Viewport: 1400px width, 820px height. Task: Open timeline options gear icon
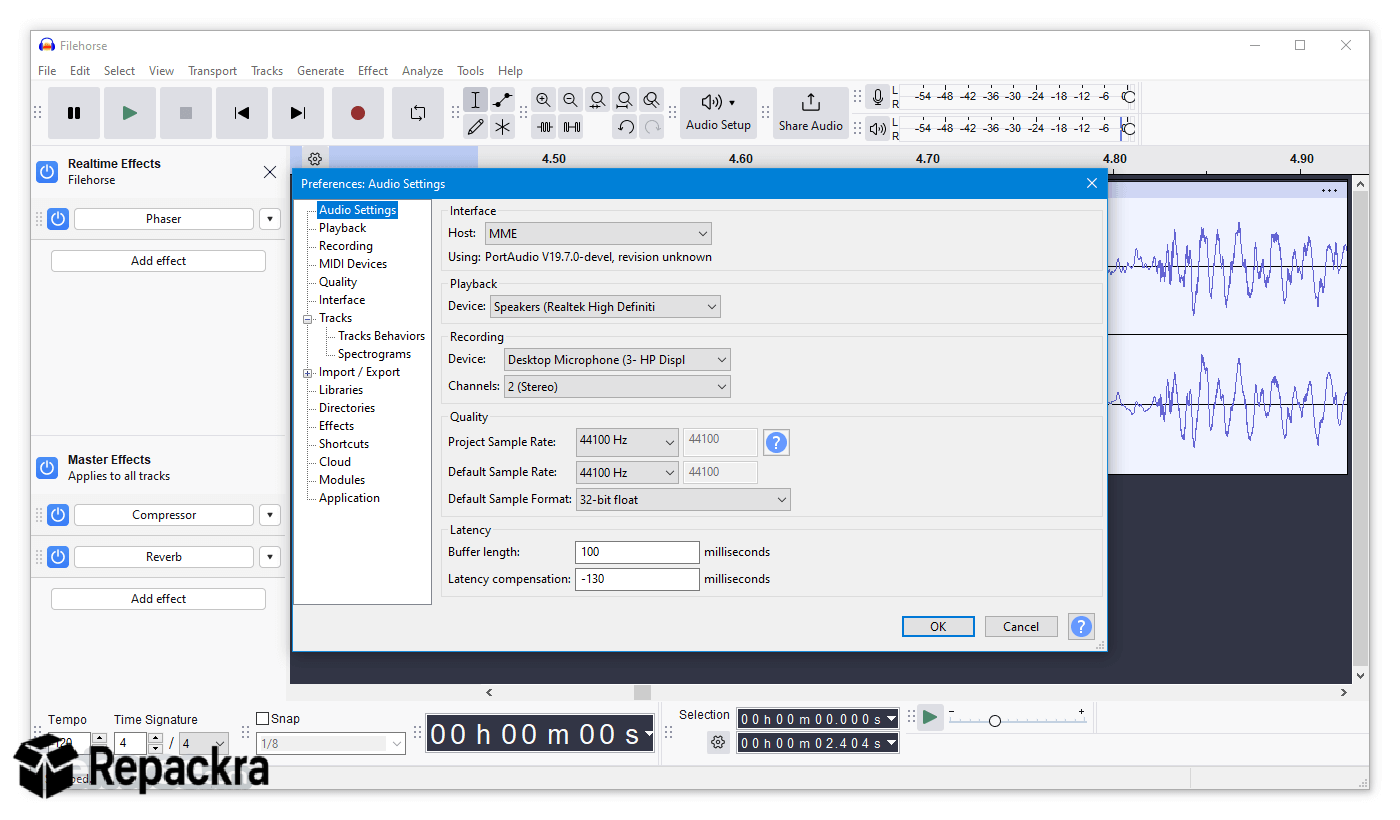pyautogui.click(x=315, y=159)
